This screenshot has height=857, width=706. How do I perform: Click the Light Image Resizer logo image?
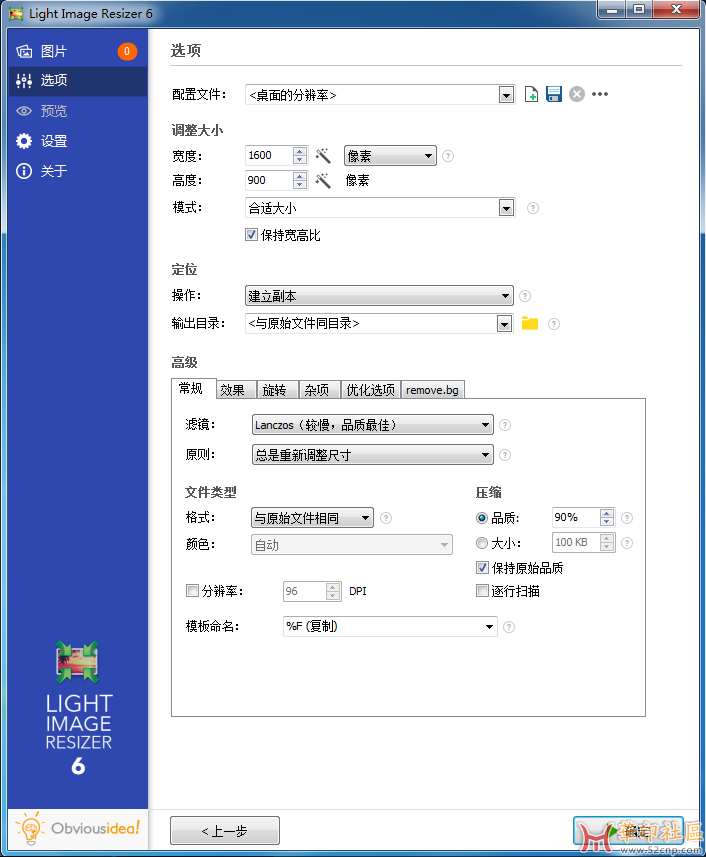tap(78, 662)
